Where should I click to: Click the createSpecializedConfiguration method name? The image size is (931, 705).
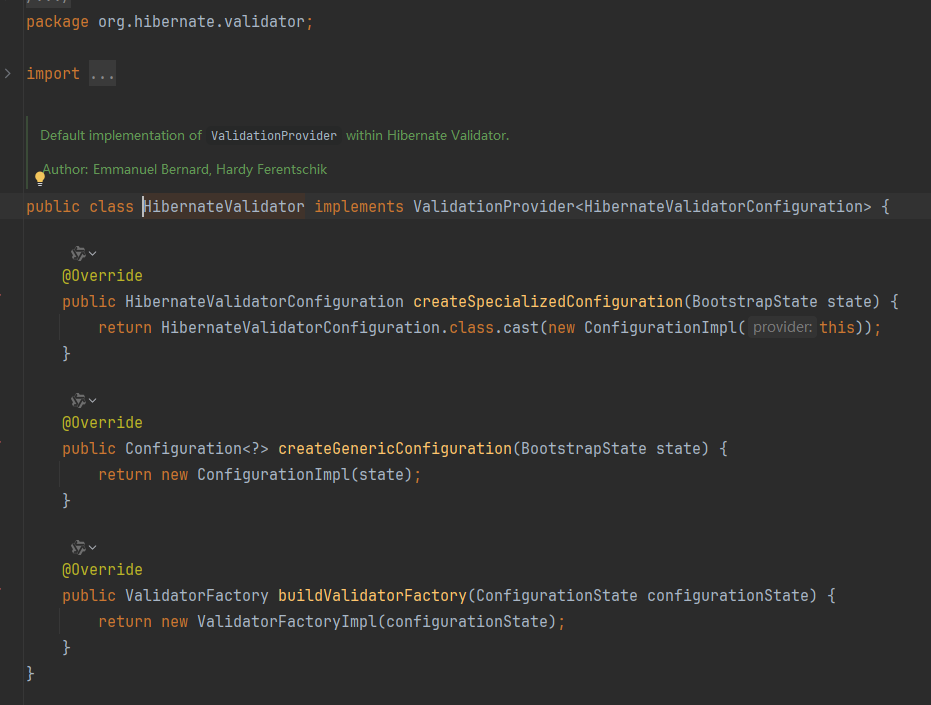tap(548, 302)
